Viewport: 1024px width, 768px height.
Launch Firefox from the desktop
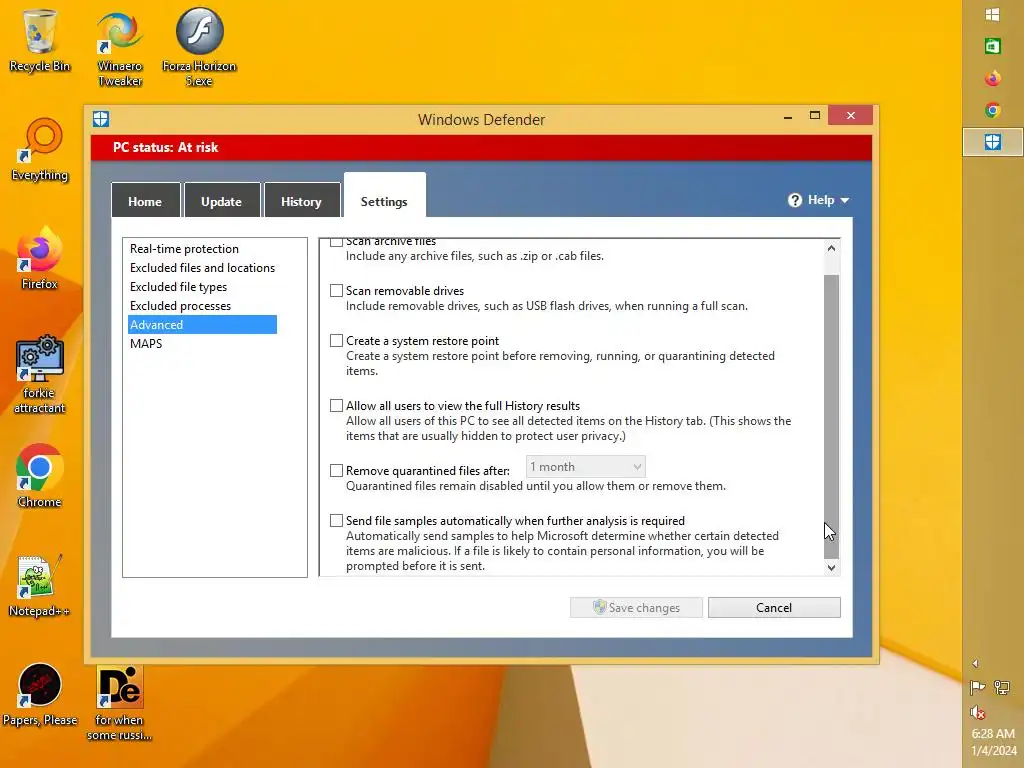point(39,258)
